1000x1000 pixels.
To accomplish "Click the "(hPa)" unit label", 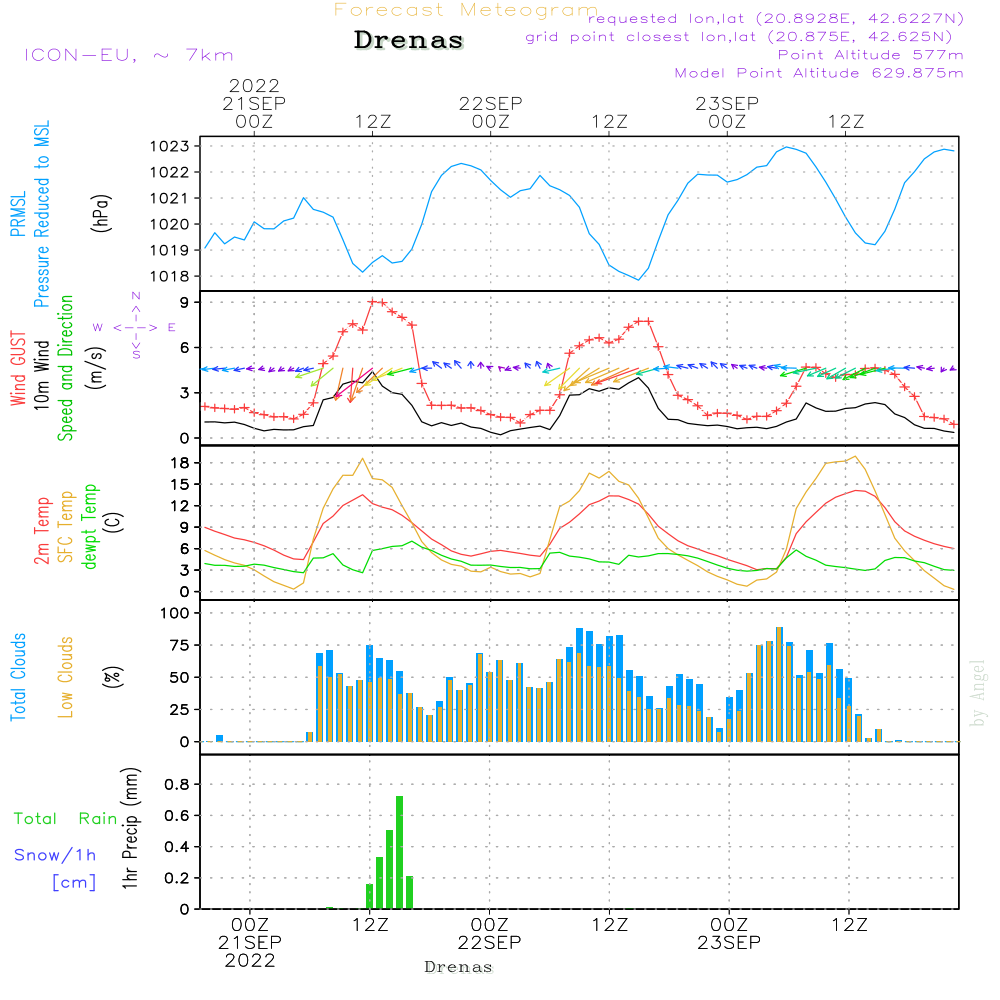I will coord(101,213).
